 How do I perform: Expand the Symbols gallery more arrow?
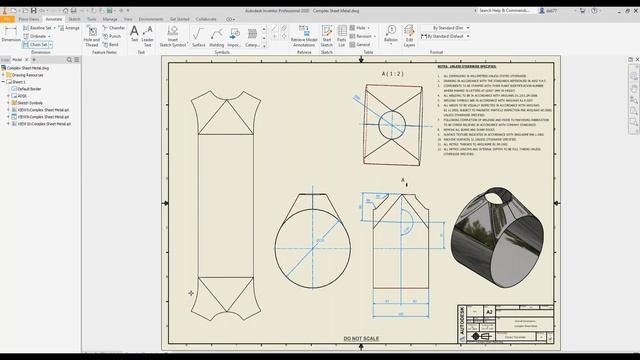pyautogui.click(x=264, y=46)
